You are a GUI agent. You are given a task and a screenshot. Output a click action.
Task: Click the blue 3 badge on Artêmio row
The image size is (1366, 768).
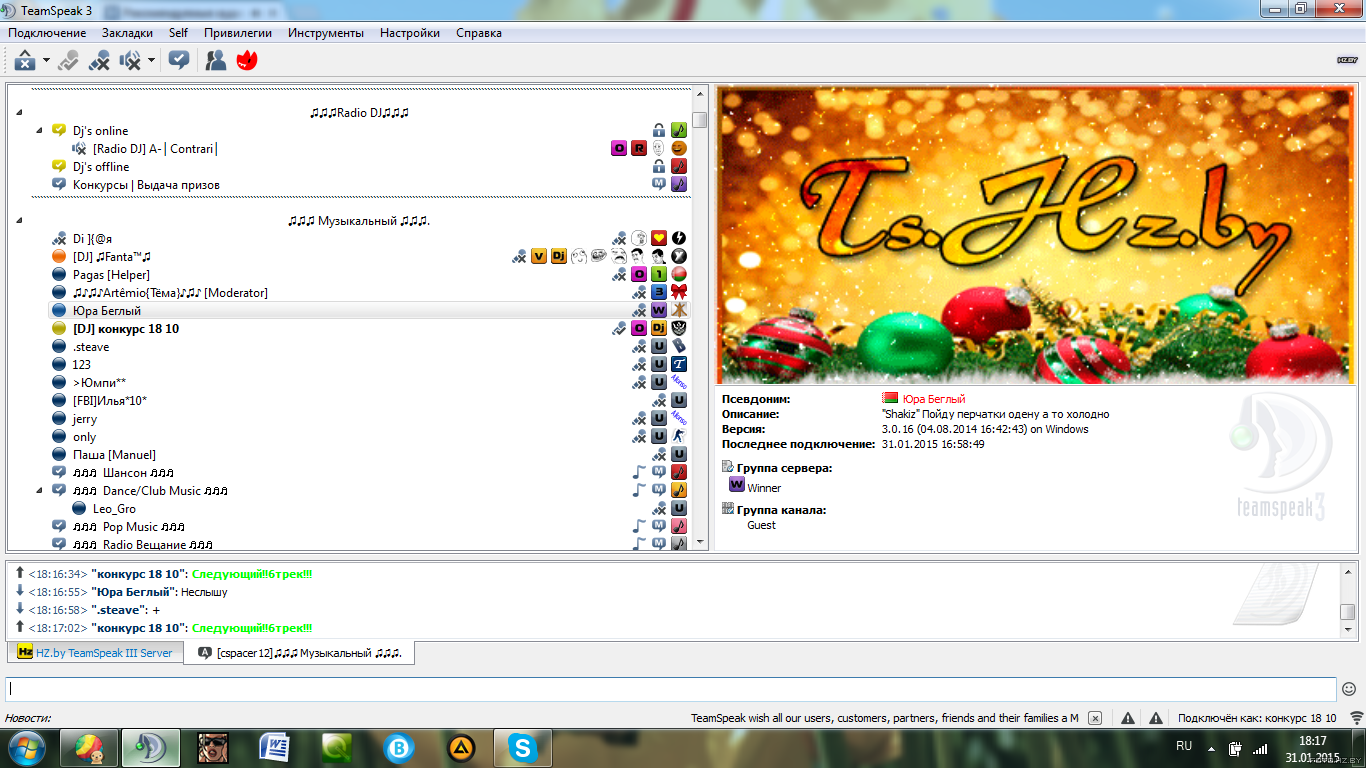[x=659, y=293]
